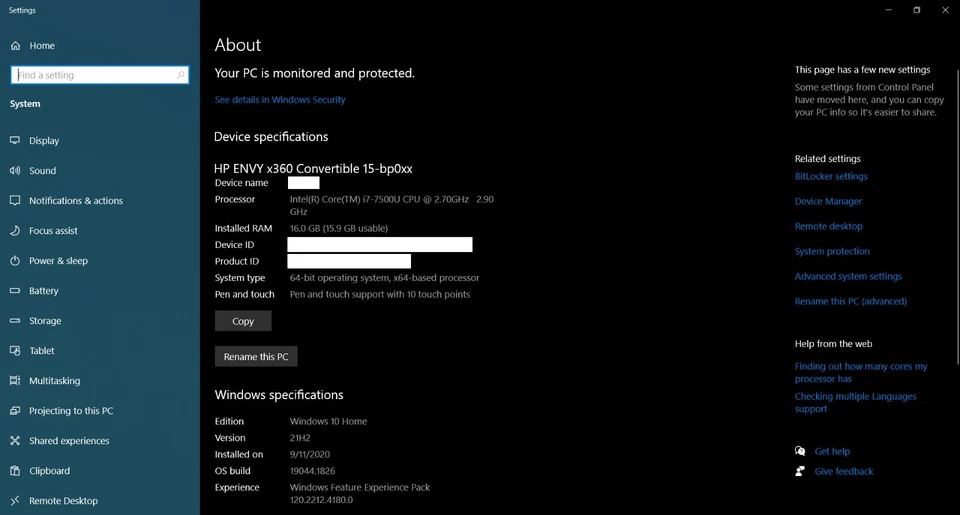
Task: Click the Battery icon
Action: tap(15, 290)
